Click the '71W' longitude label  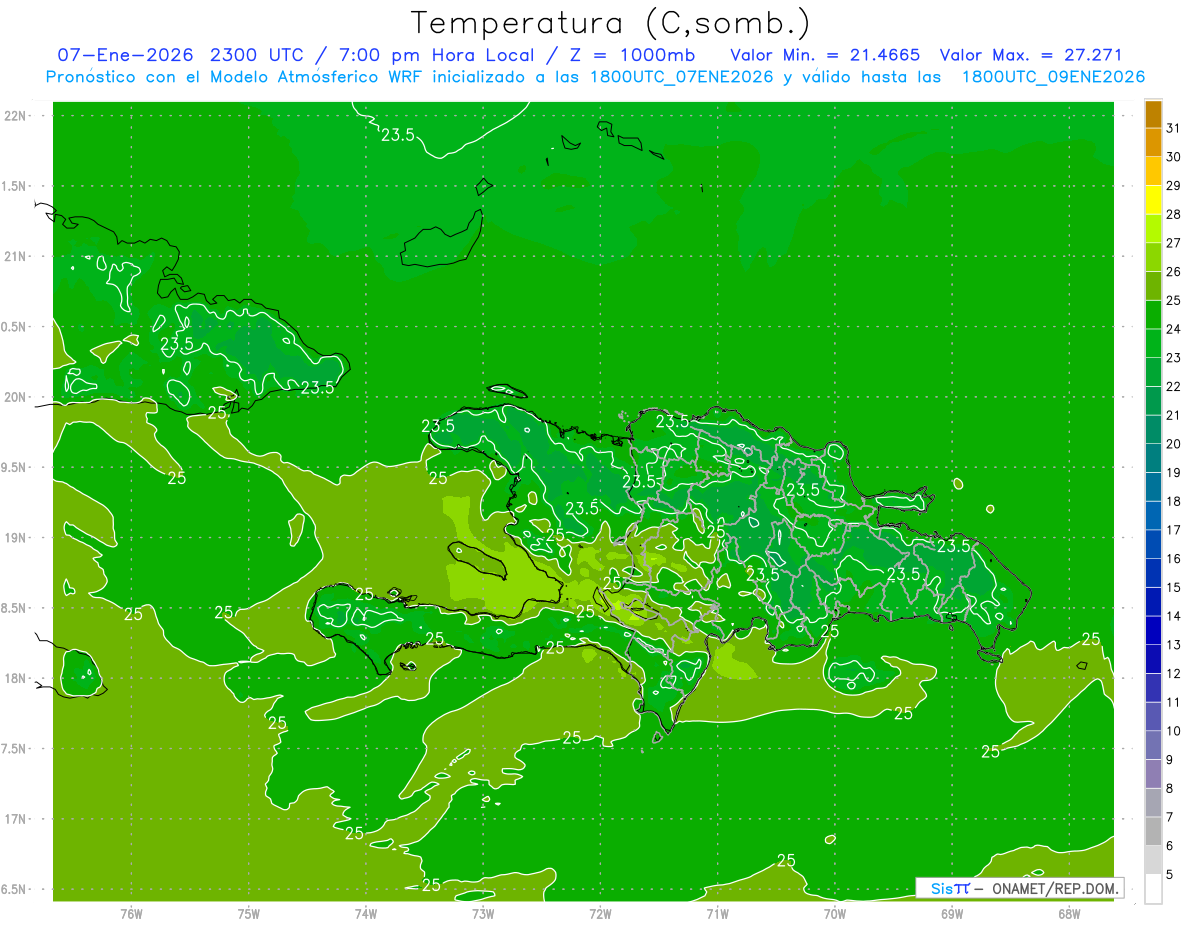point(717,914)
